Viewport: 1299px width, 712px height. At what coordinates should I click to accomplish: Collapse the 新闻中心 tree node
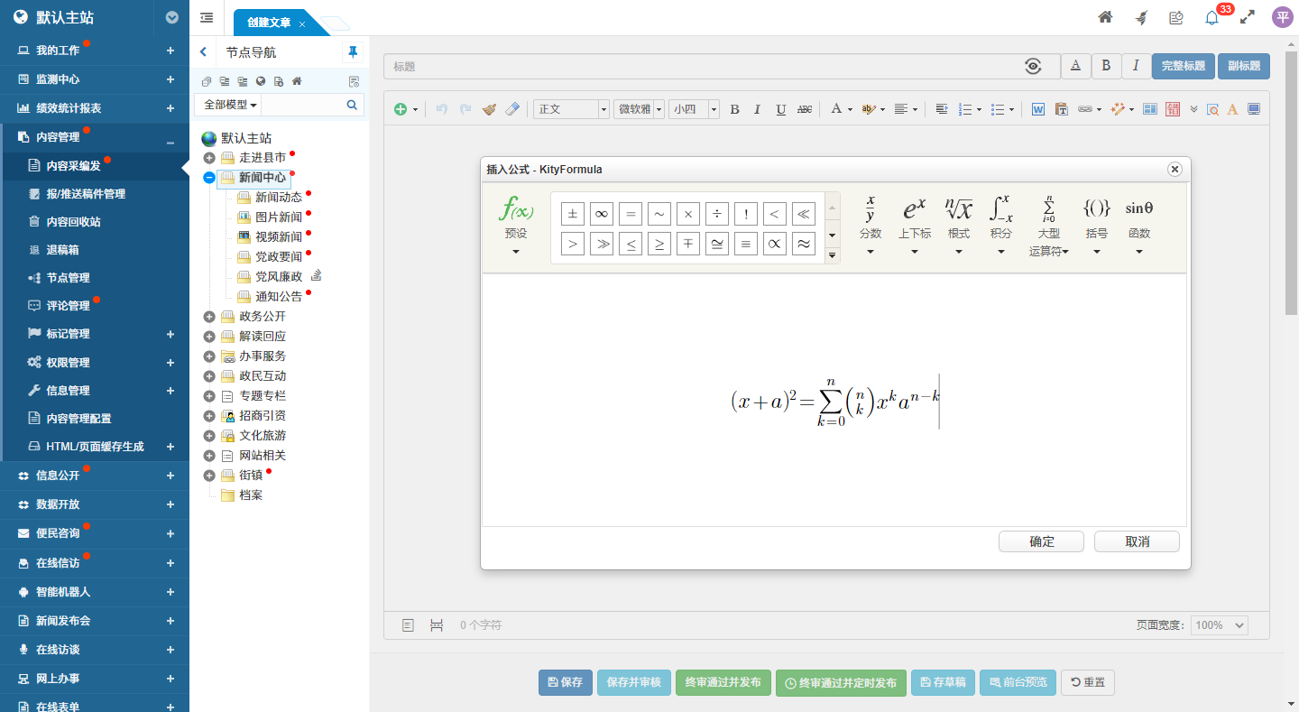click(x=209, y=178)
